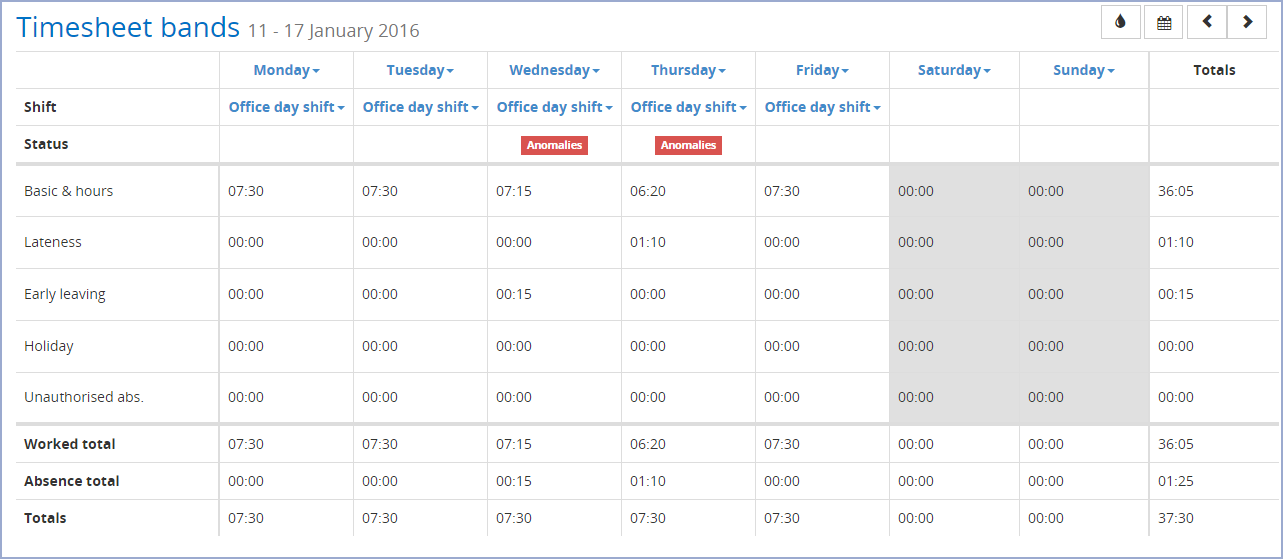
Task: Open Friday's Office day shift dropdown
Action: 822,107
